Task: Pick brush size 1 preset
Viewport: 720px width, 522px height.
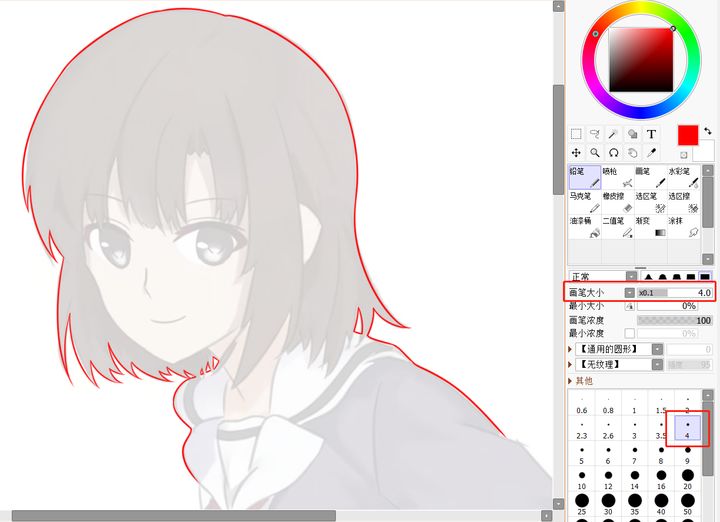Action: pyautogui.click(x=635, y=404)
